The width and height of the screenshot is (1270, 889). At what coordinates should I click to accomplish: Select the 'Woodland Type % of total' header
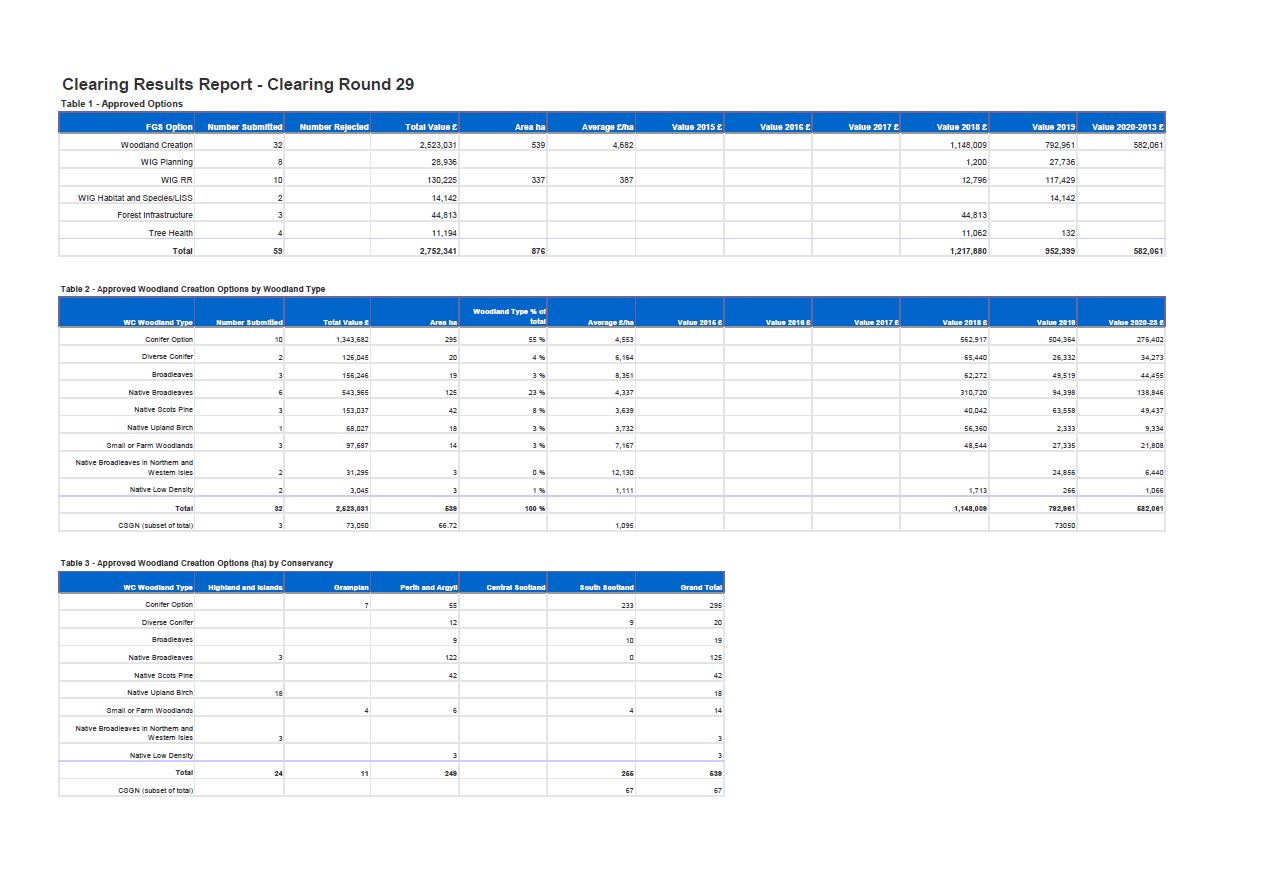tap(509, 316)
